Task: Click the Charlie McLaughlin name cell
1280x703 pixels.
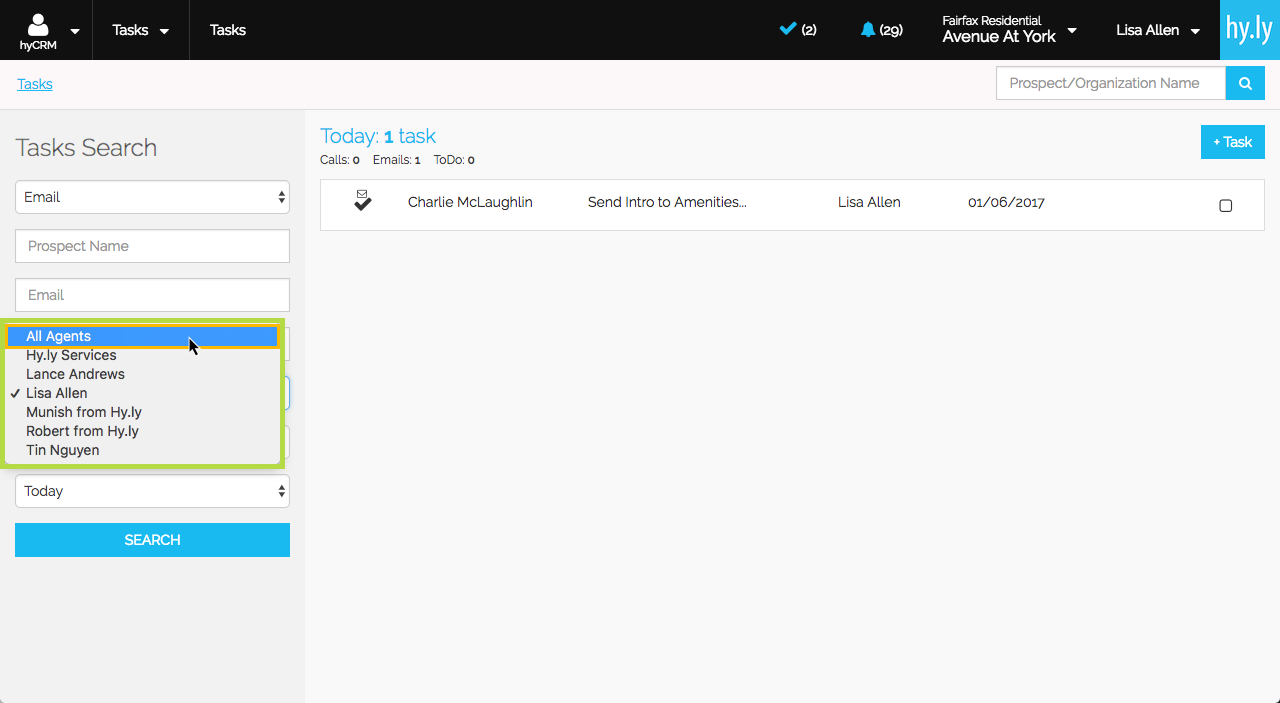Action: click(470, 202)
